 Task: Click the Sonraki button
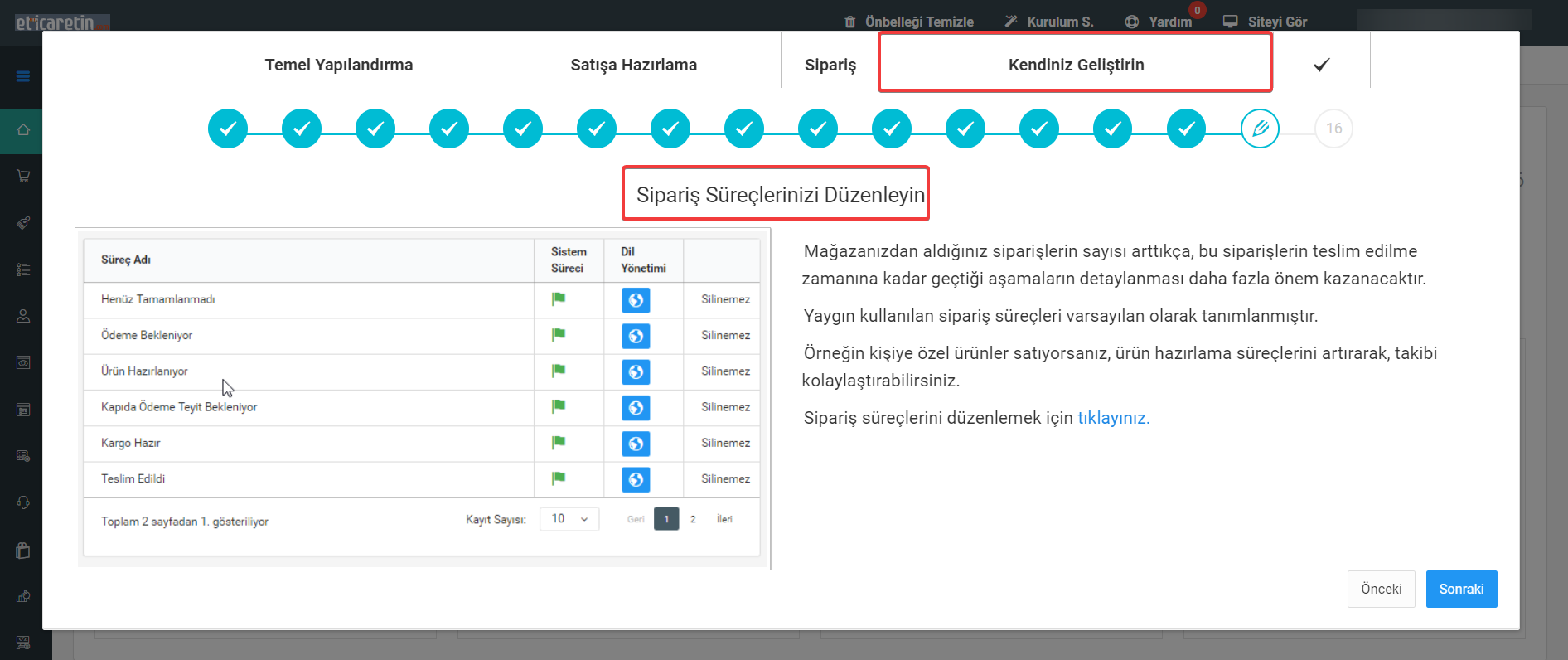[1462, 589]
